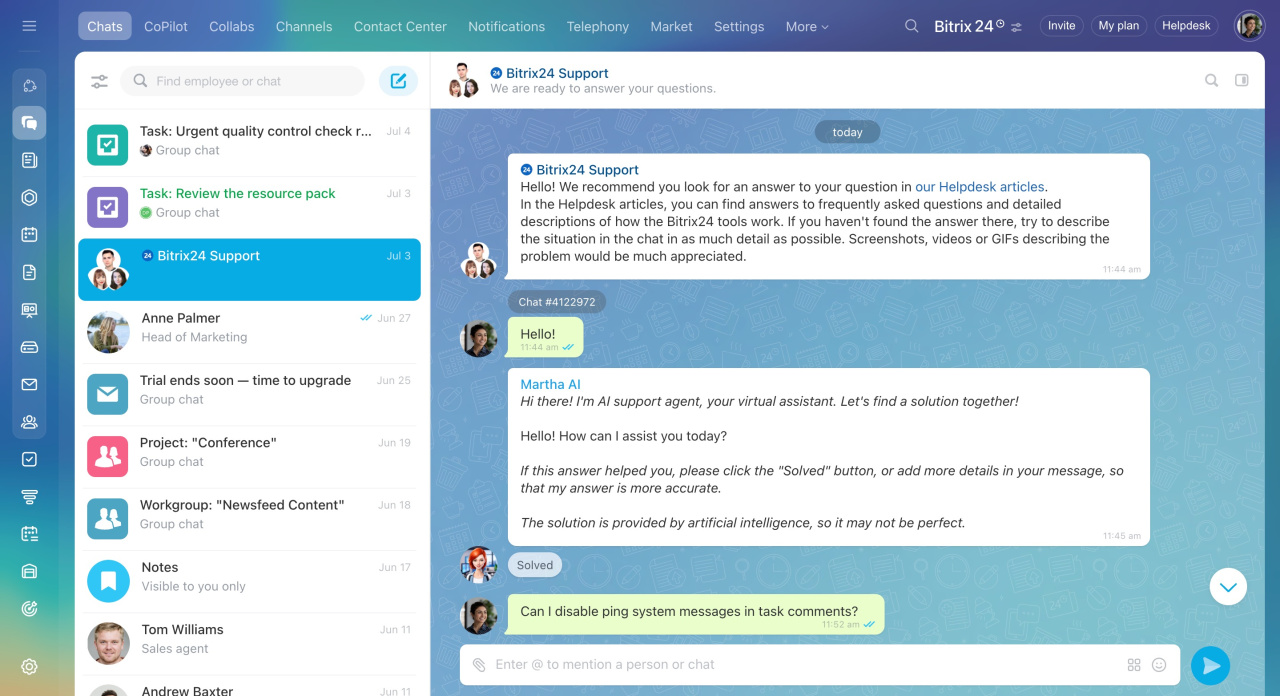Open the chat apps grid icon
Image resolution: width=1280 pixels, height=696 pixels.
[1134, 665]
